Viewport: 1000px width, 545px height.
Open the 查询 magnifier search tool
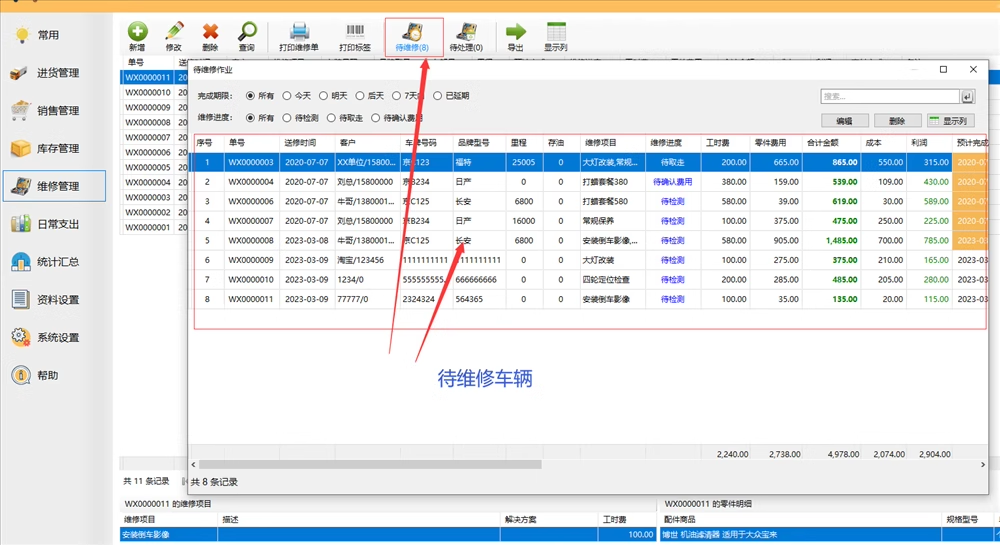coord(246,36)
